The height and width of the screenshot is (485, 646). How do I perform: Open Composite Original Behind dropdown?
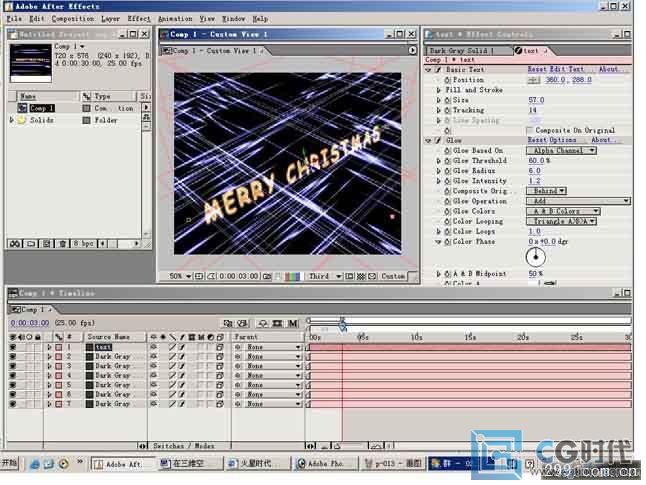pyautogui.click(x=546, y=191)
